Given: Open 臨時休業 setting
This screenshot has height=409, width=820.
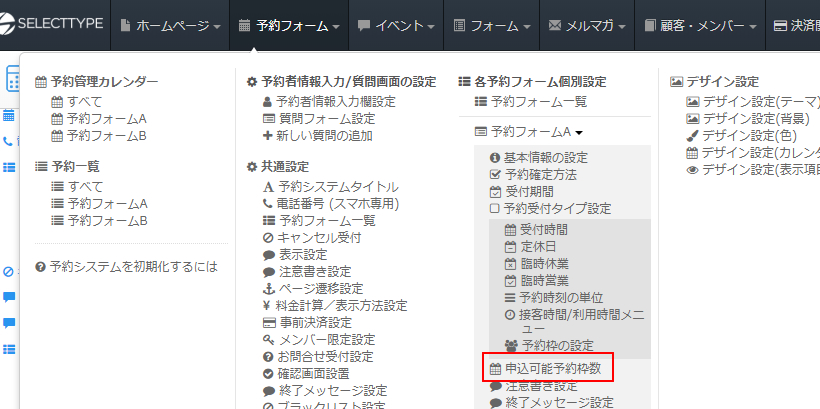Looking at the screenshot, I should pyautogui.click(x=537, y=263).
